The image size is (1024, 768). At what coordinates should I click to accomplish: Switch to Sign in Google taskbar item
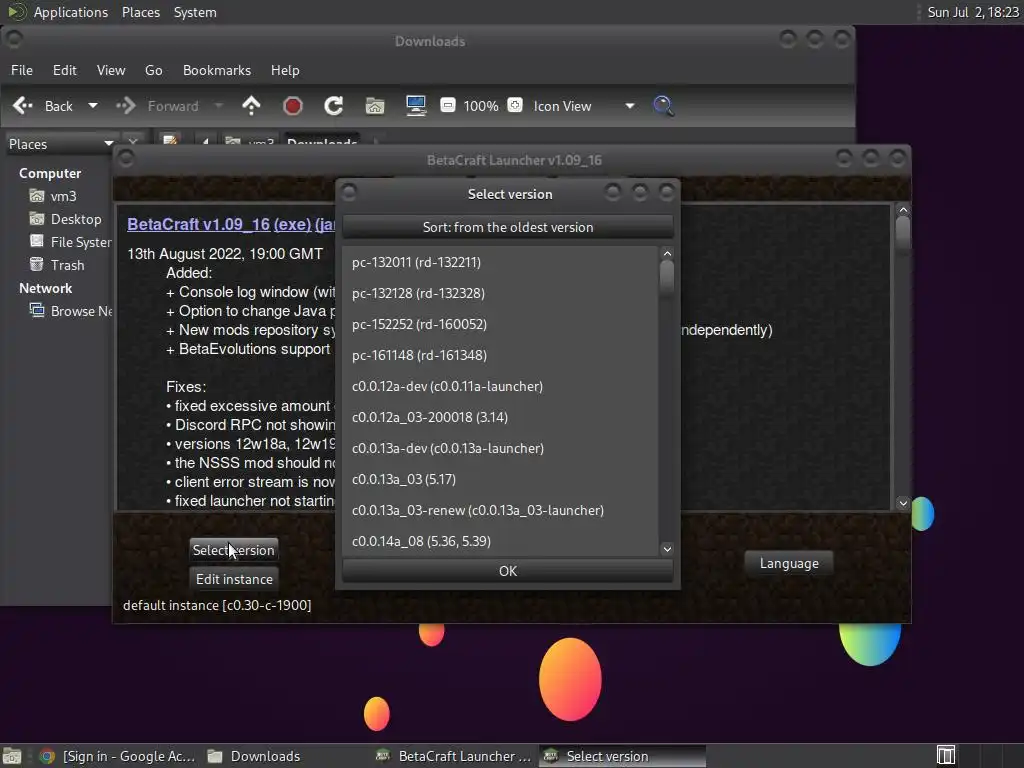(x=118, y=756)
